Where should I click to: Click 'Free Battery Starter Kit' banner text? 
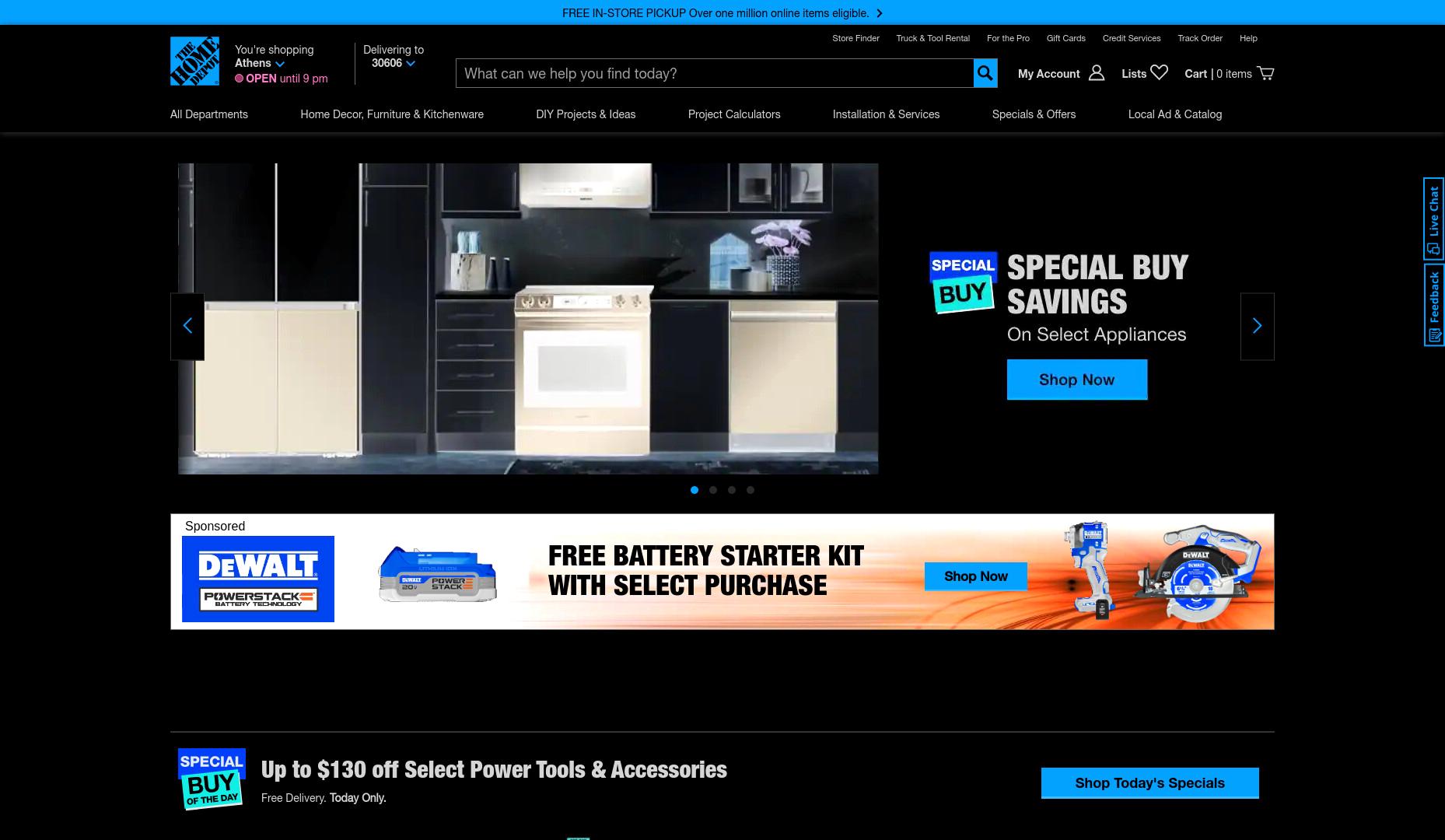705,571
